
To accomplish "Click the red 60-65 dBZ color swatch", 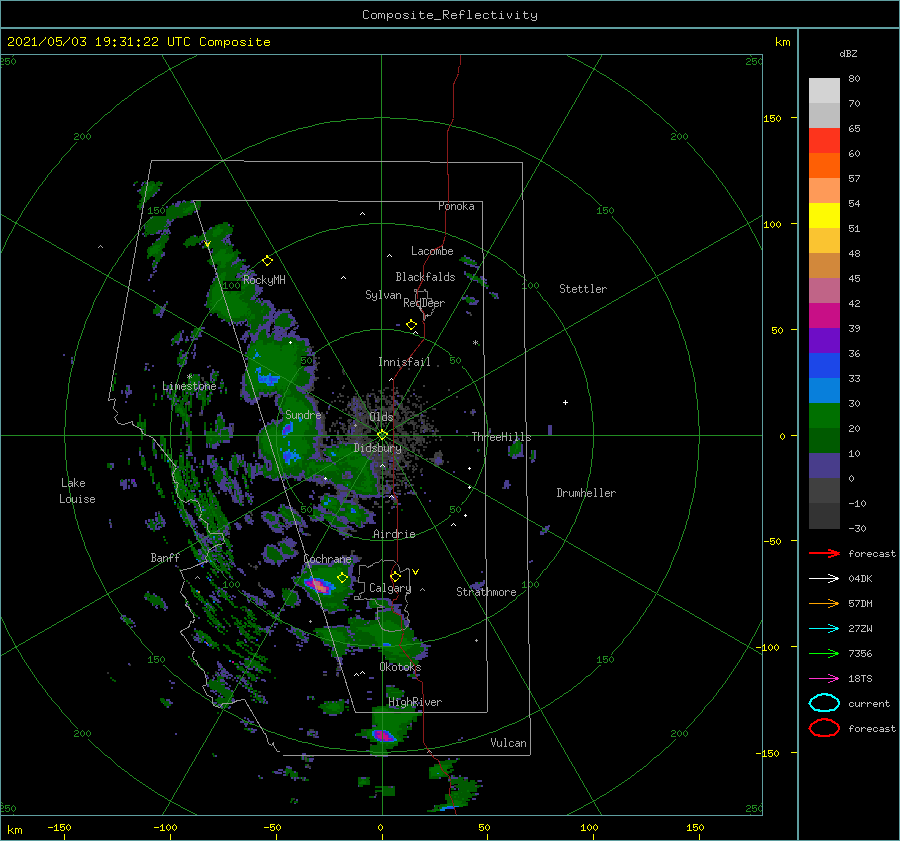I will pos(824,141).
